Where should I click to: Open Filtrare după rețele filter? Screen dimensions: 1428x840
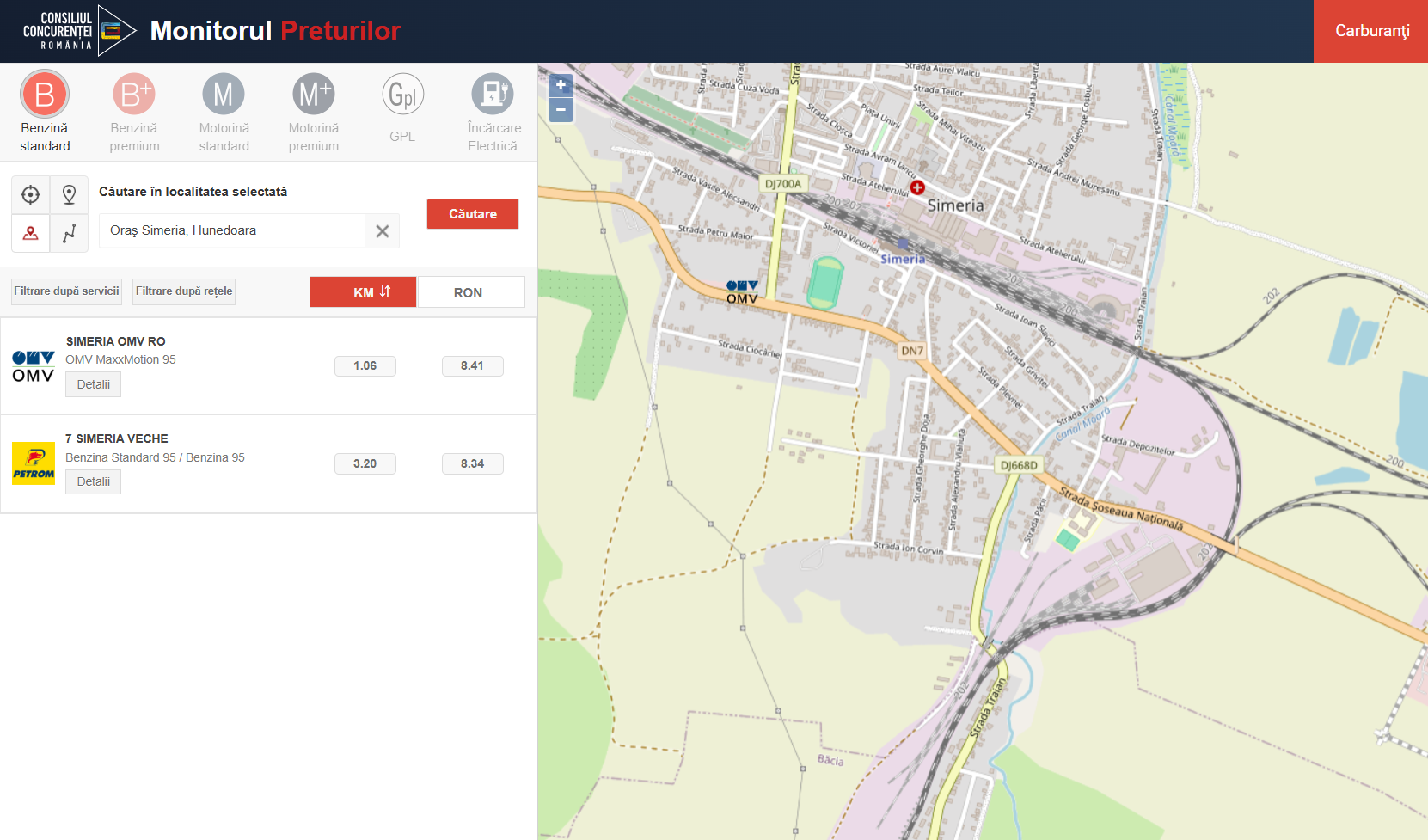(184, 291)
